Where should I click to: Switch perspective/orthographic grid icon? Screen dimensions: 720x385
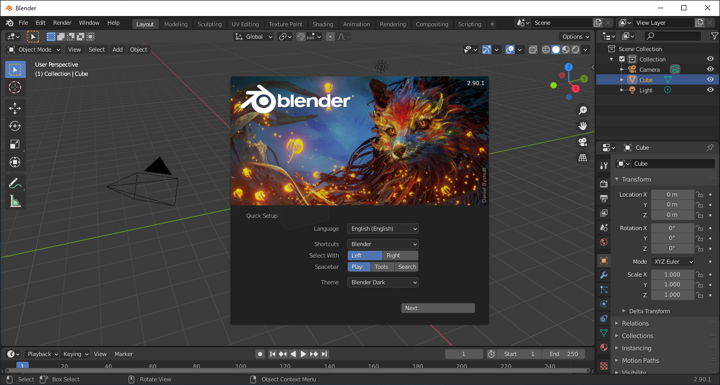tap(583, 157)
